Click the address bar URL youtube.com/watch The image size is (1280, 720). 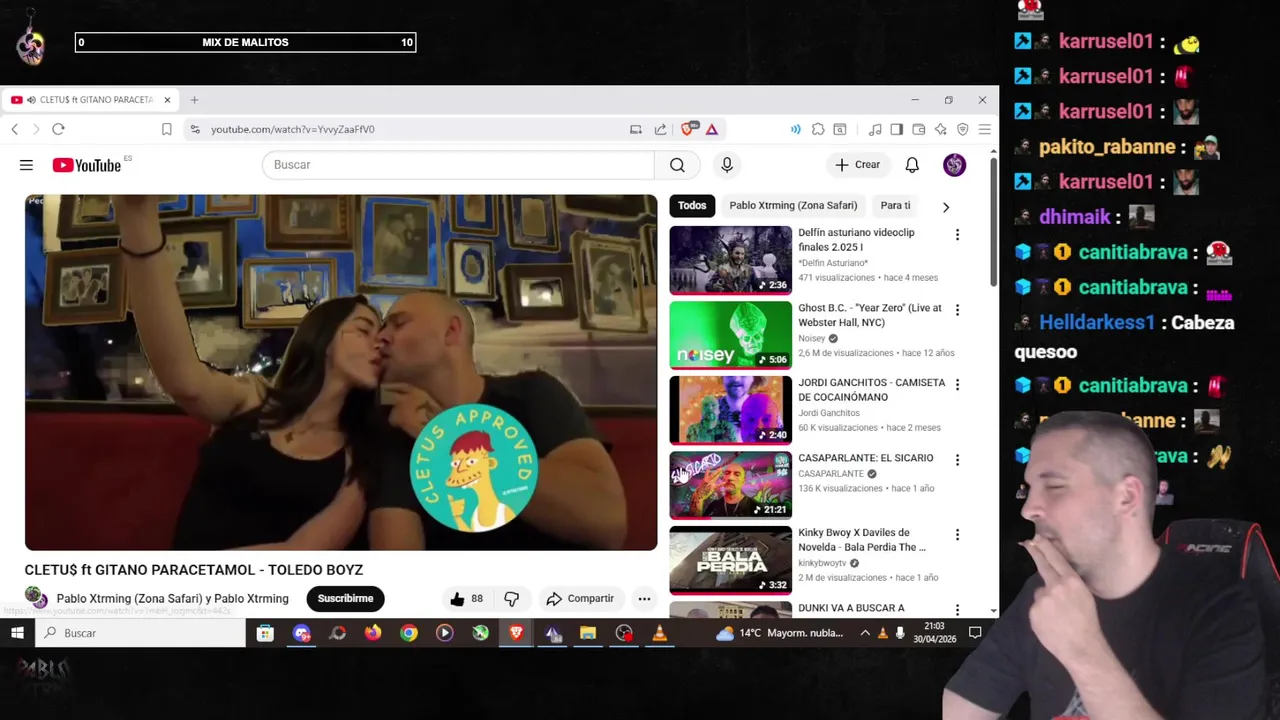coord(292,129)
